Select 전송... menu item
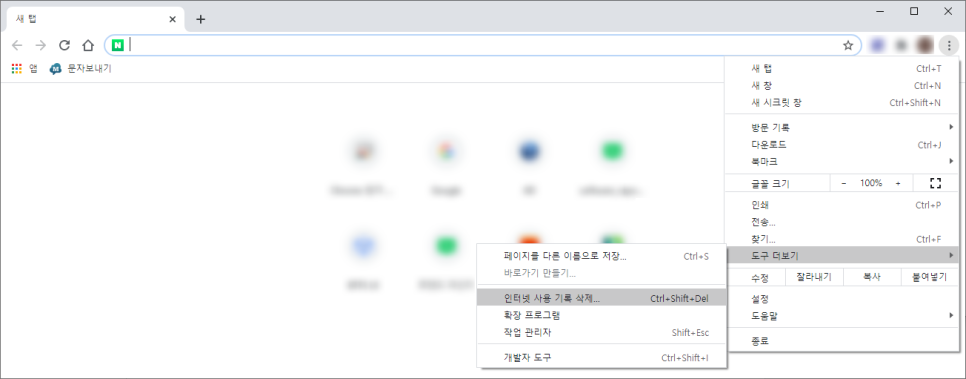The image size is (966, 379). (842, 222)
